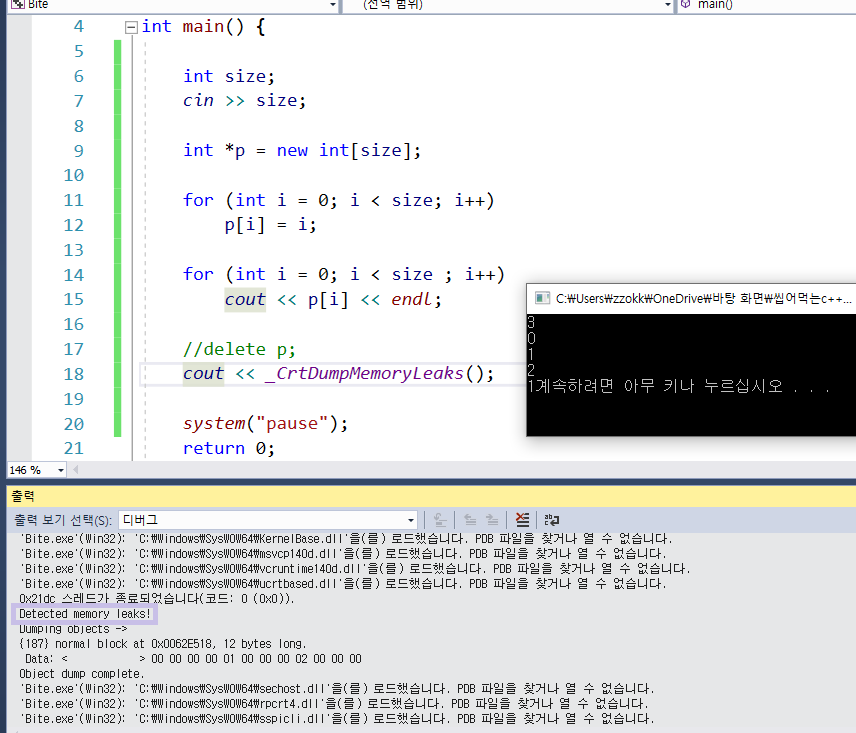Click the 'for' keyword on line 14
This screenshot has height=733, width=856.
(198, 275)
